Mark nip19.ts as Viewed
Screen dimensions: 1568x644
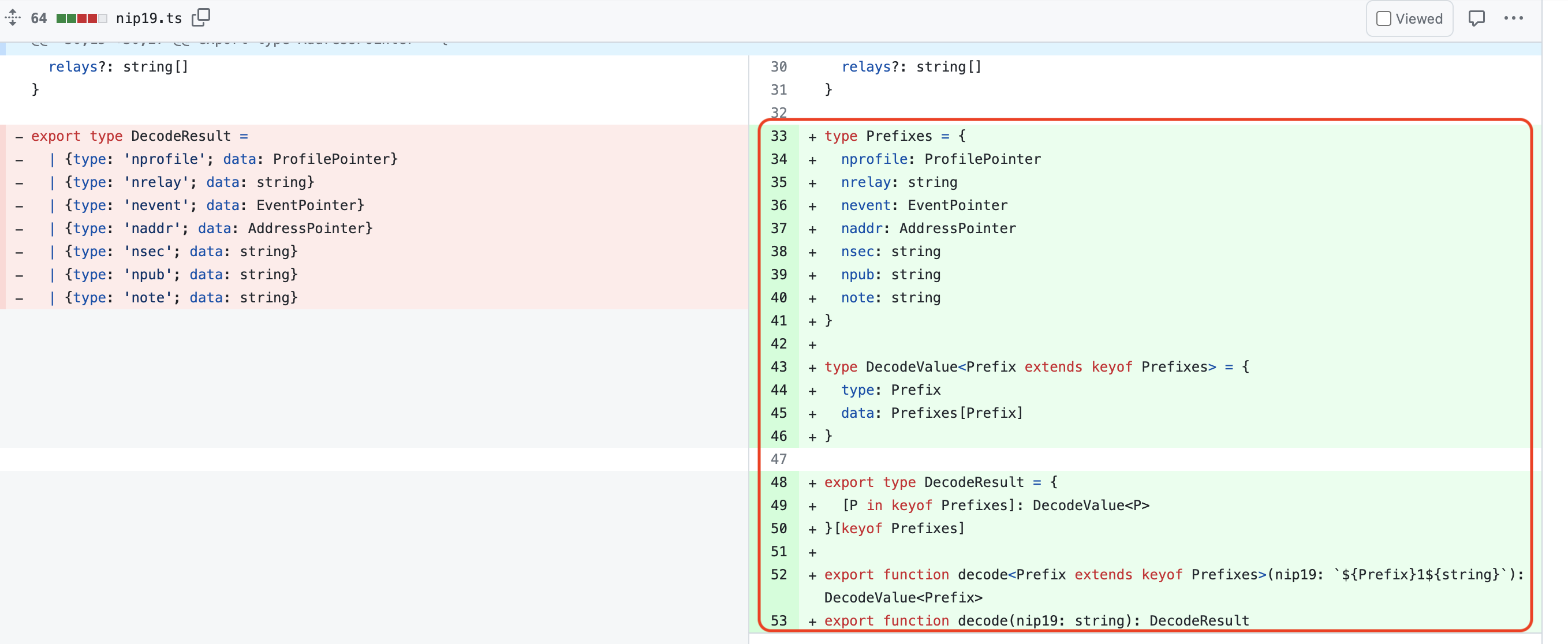pyautogui.click(x=1384, y=19)
